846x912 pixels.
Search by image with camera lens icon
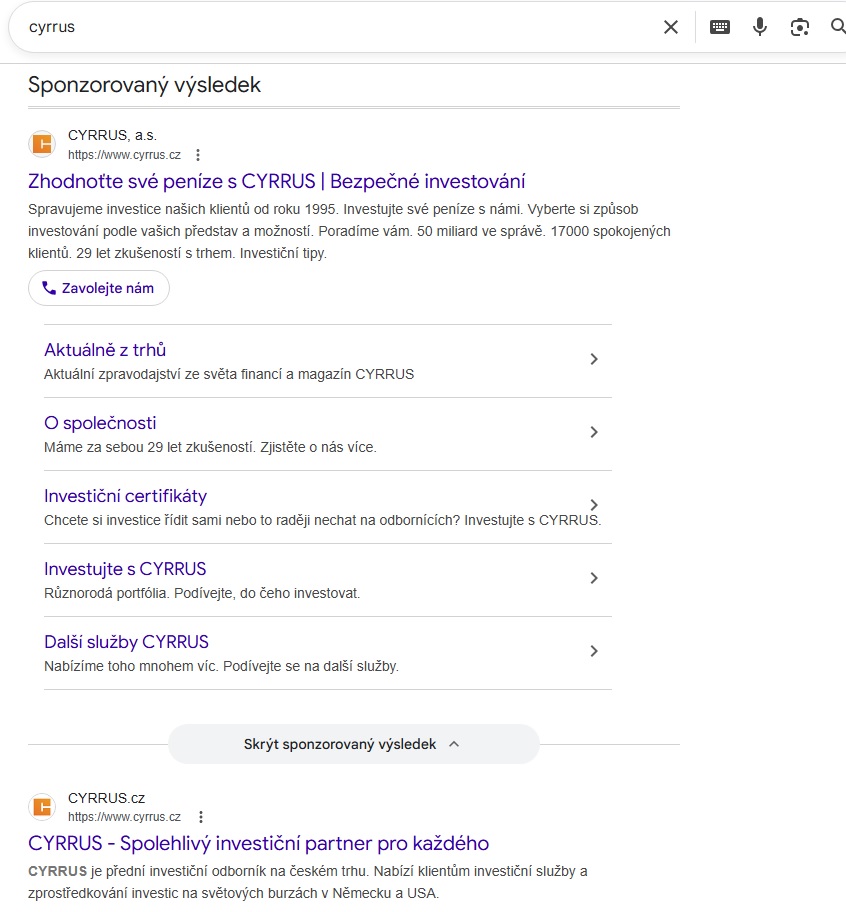(799, 27)
